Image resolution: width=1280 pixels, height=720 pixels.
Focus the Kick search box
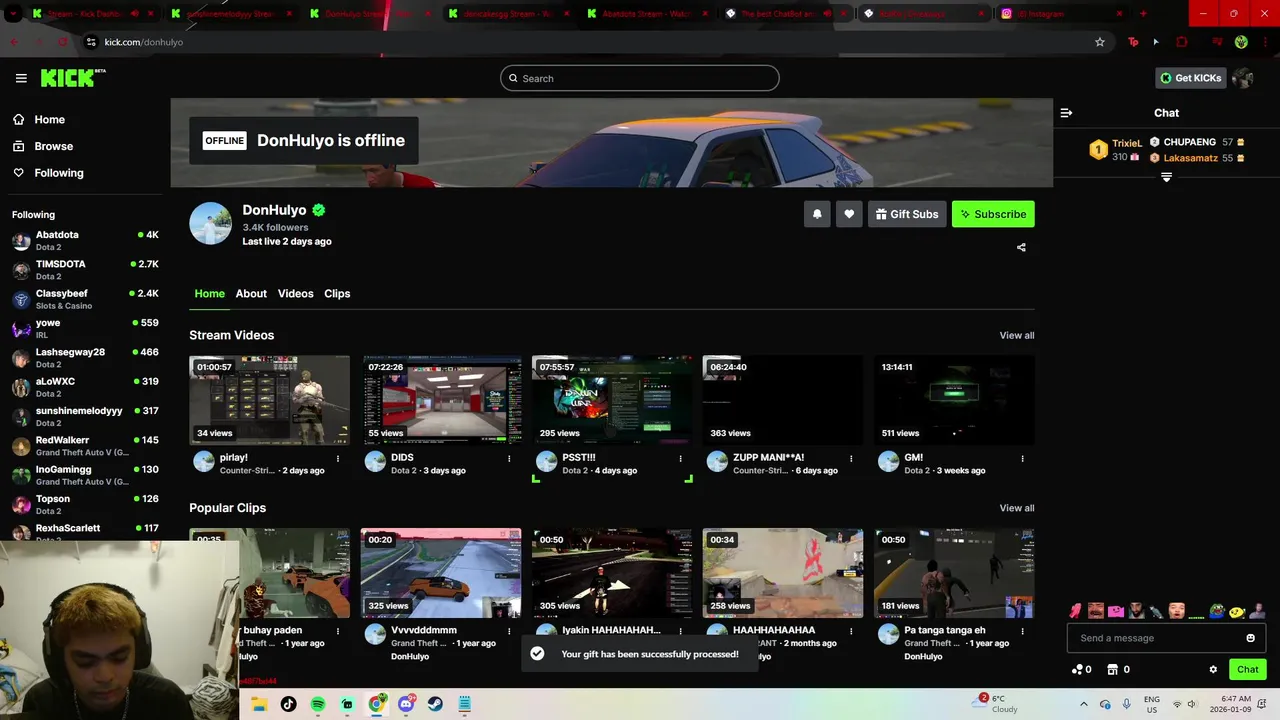(640, 78)
